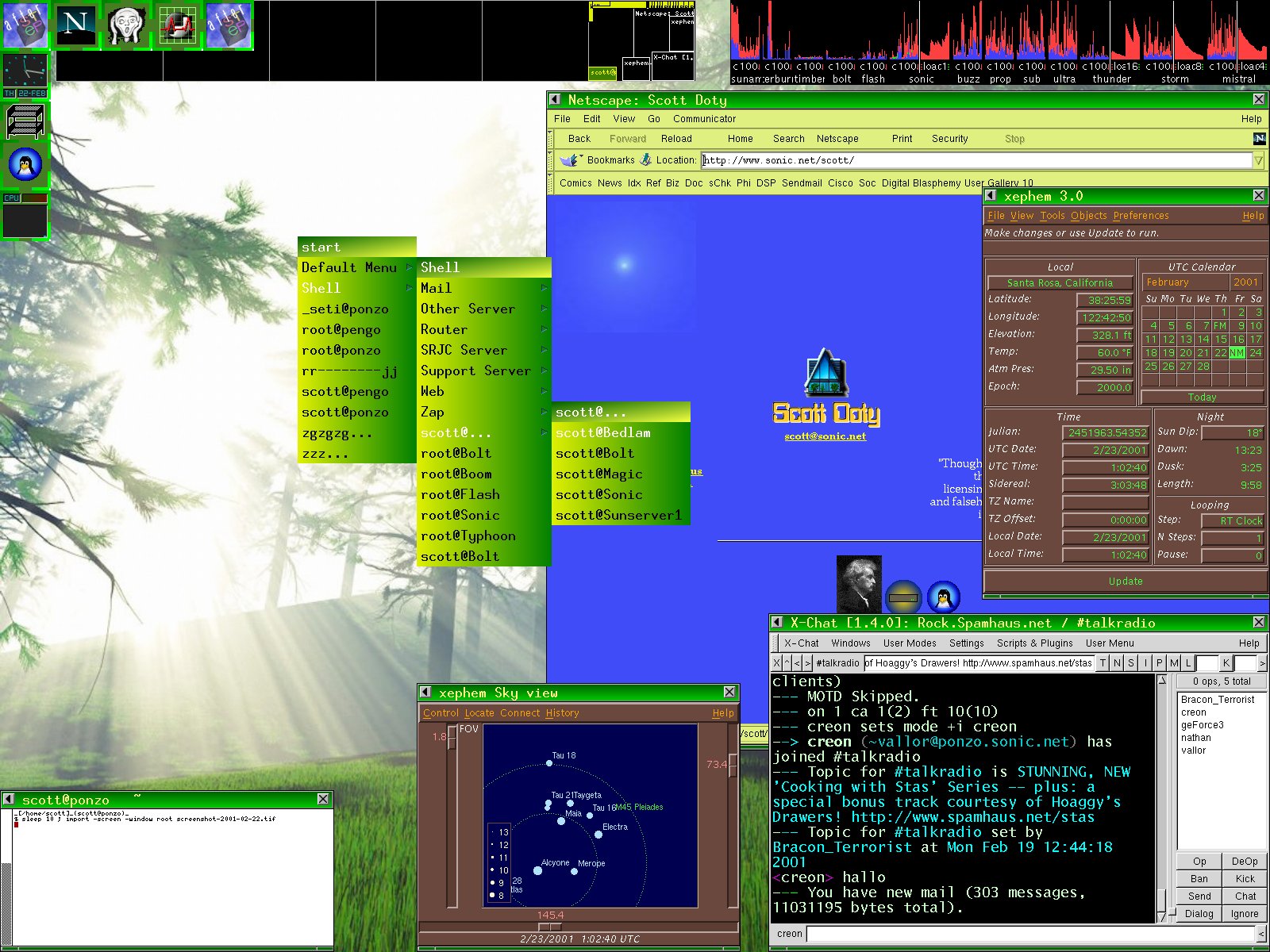
Task: Open X-Chat 'Scripts & Plugins' menu
Action: (1034, 643)
